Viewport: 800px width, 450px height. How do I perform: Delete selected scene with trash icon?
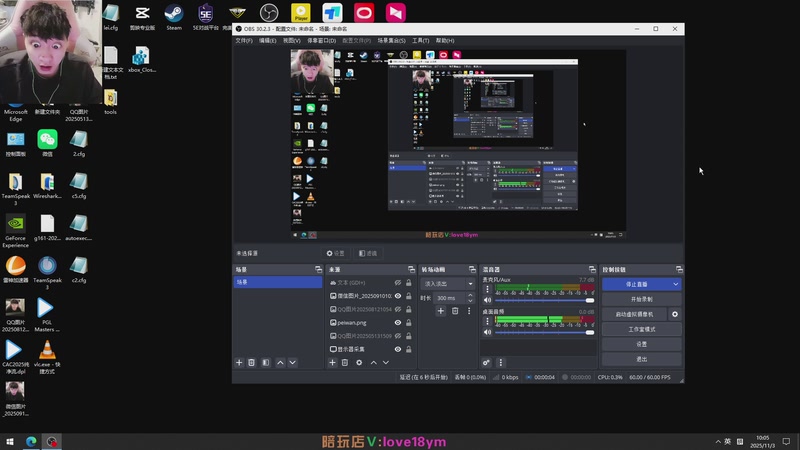coord(252,362)
